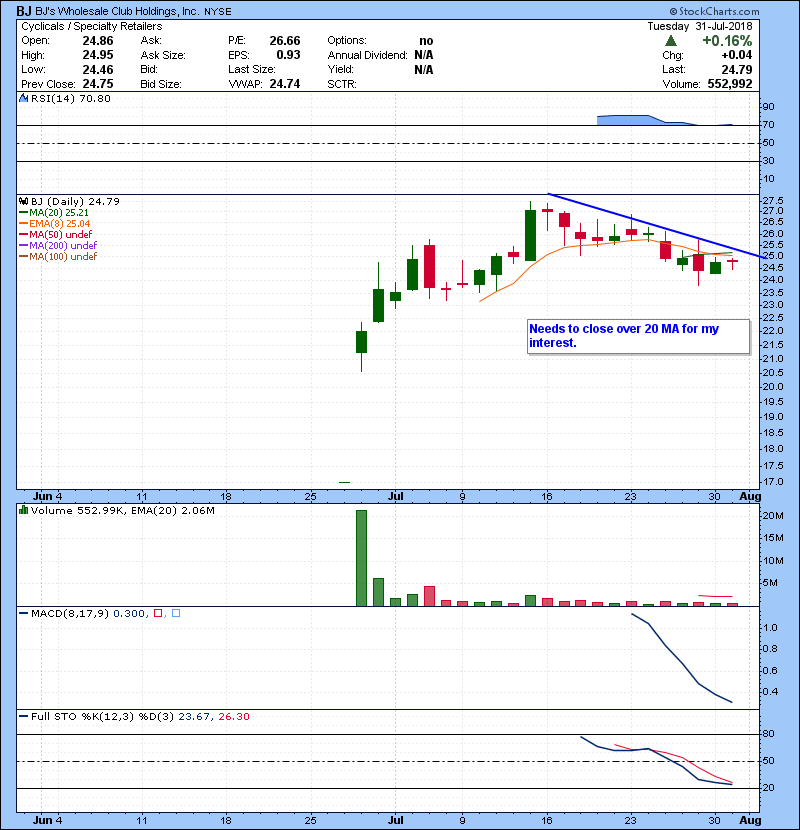Click the MACD(8,17,9) 0.300 label

pos(88,613)
